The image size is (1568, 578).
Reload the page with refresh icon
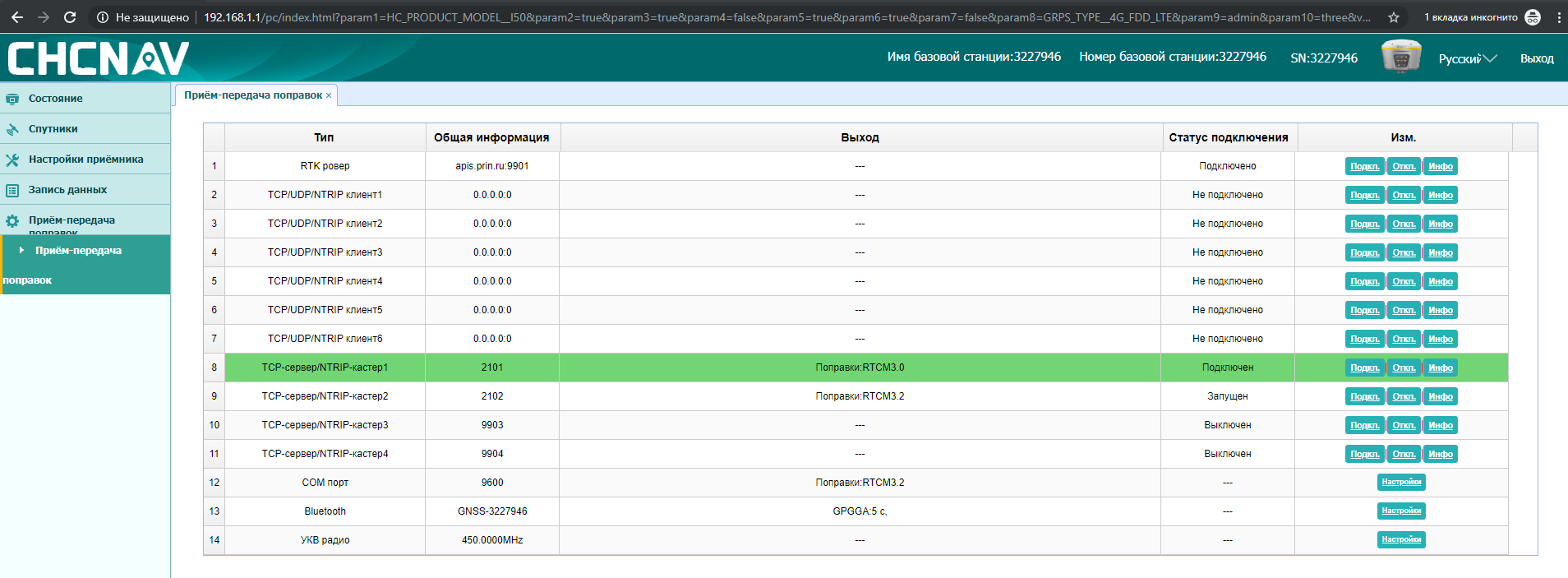(x=70, y=17)
